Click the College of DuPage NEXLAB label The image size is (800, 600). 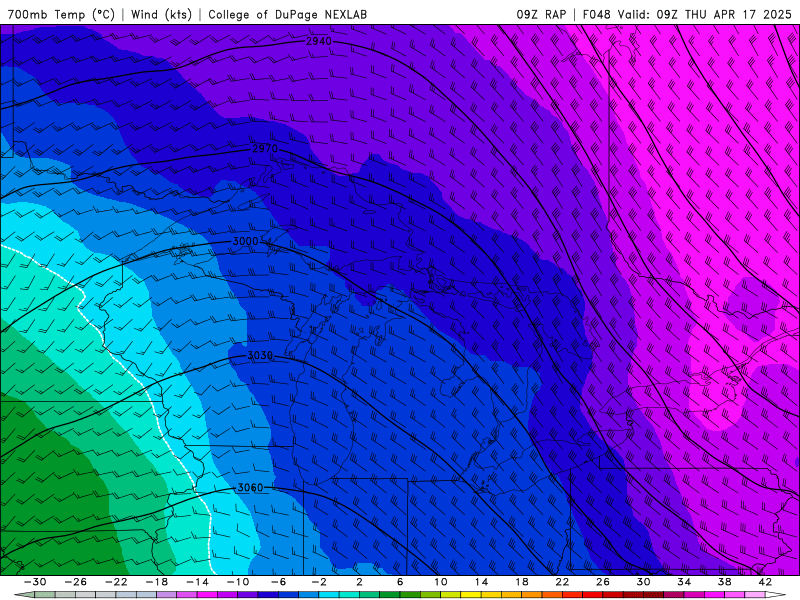click(287, 14)
